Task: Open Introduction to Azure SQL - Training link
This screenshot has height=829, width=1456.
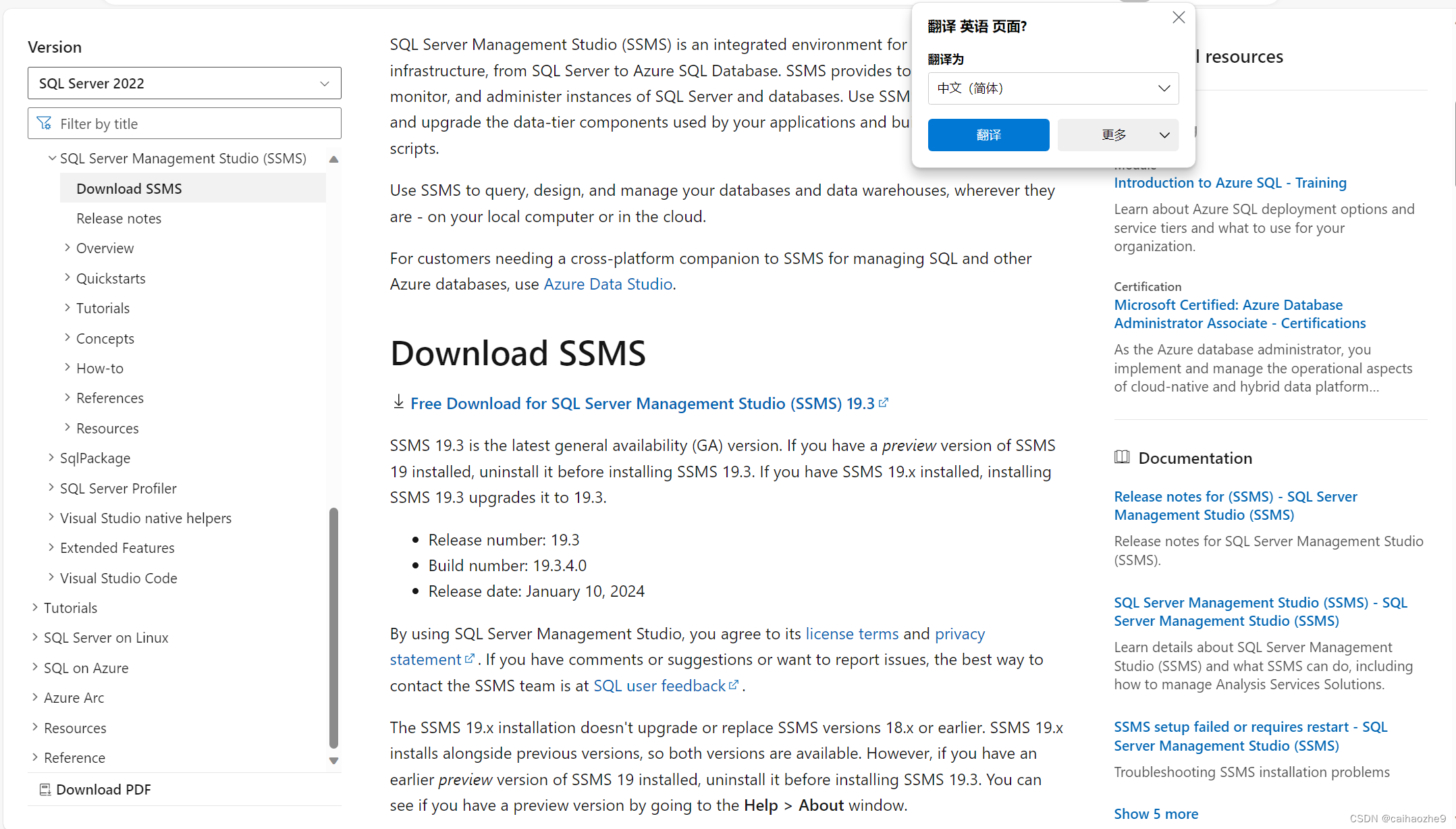Action: [1230, 182]
